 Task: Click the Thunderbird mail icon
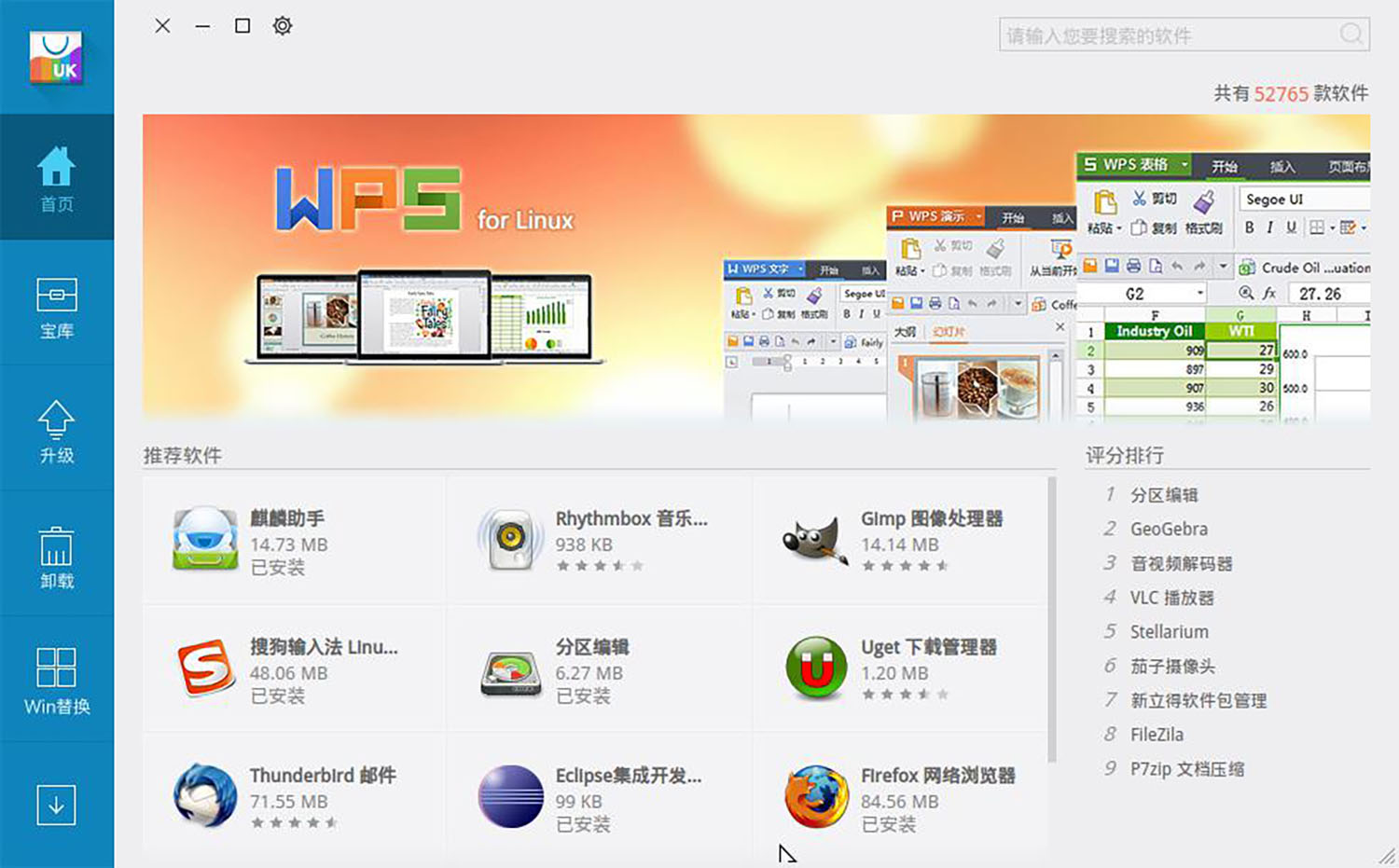[205, 795]
